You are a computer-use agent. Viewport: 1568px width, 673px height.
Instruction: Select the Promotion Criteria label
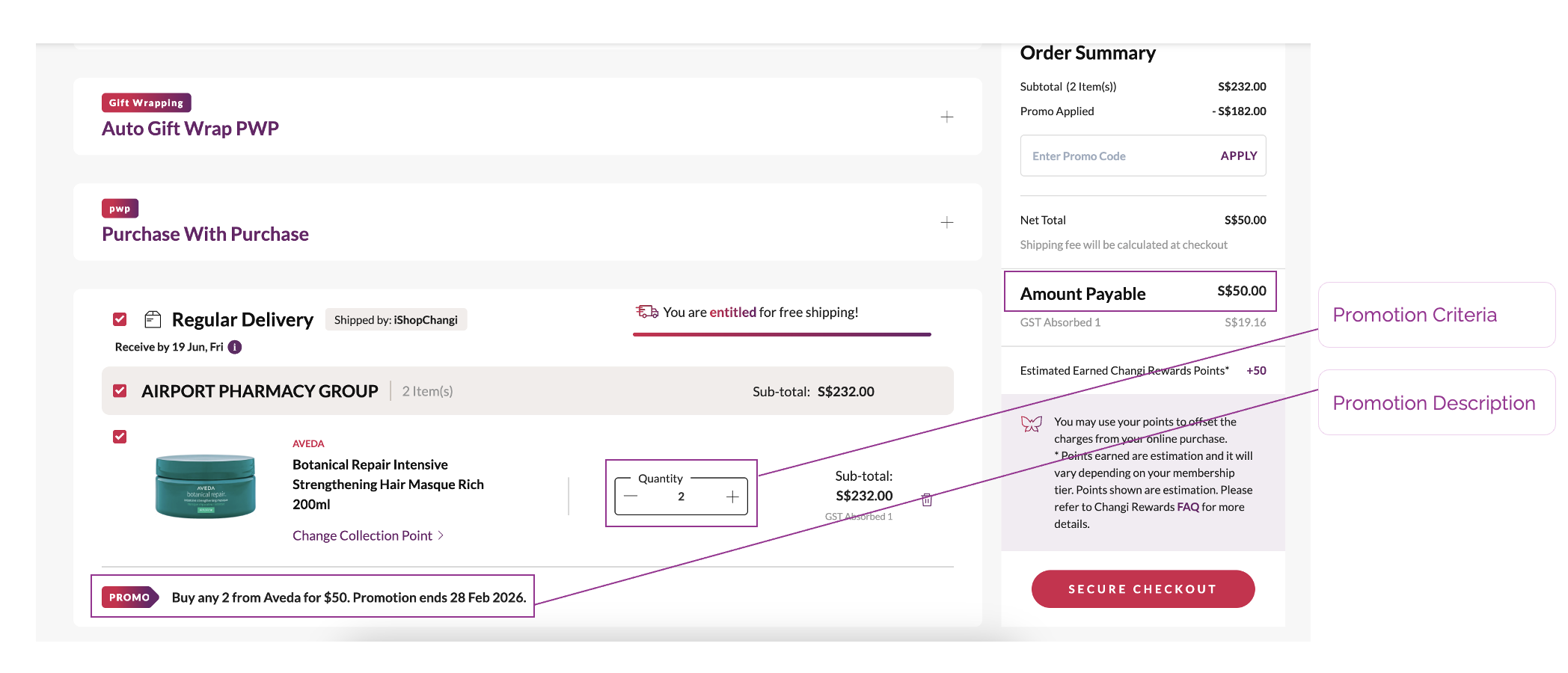(x=1414, y=315)
